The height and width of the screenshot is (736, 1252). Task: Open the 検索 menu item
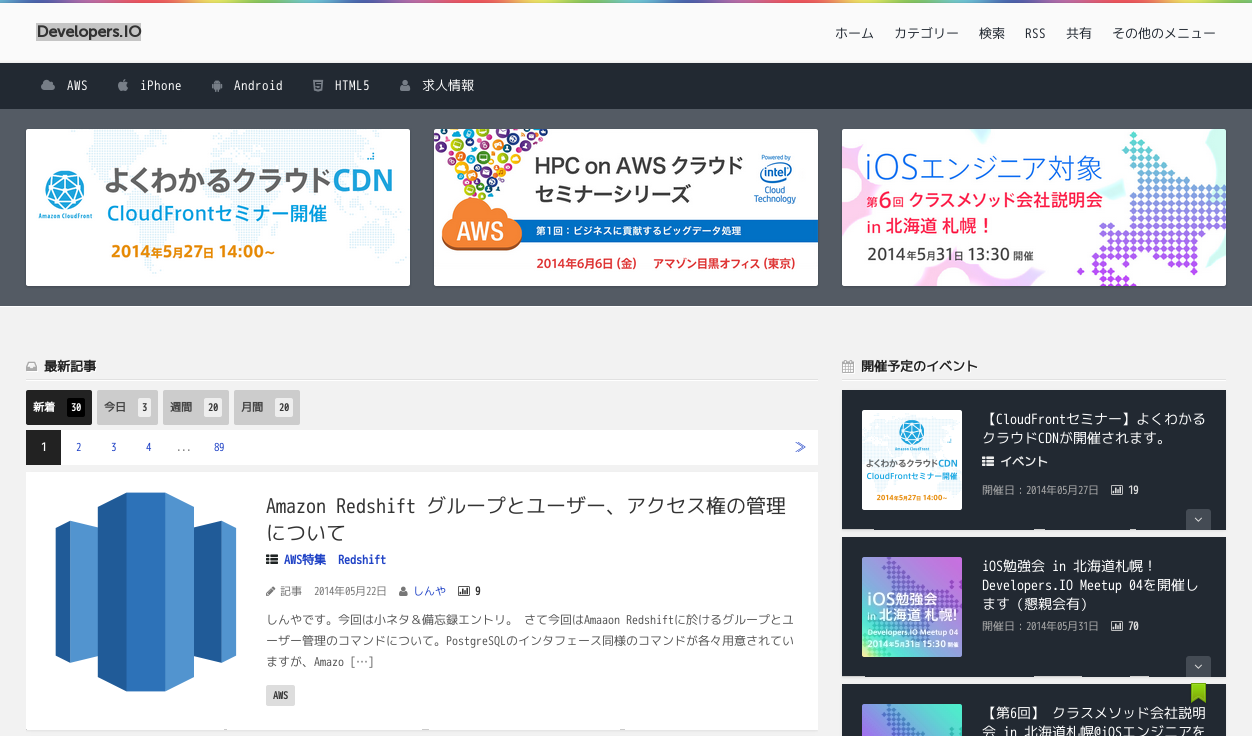(992, 33)
